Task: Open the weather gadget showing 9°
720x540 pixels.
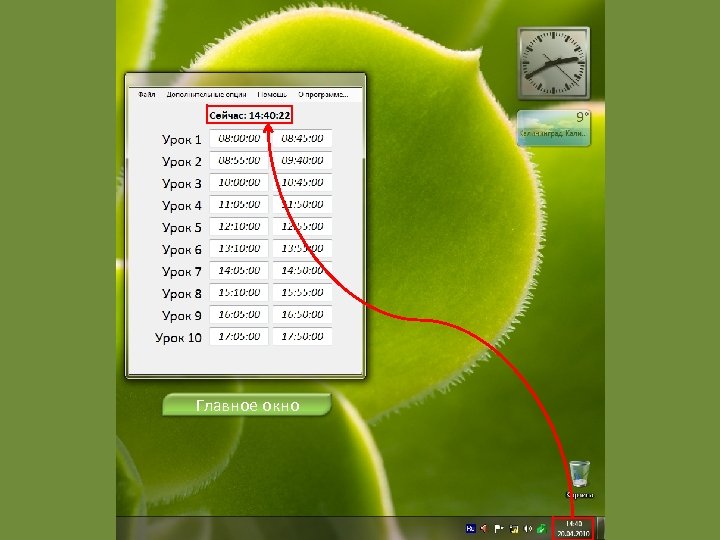Action: pyautogui.click(x=554, y=128)
